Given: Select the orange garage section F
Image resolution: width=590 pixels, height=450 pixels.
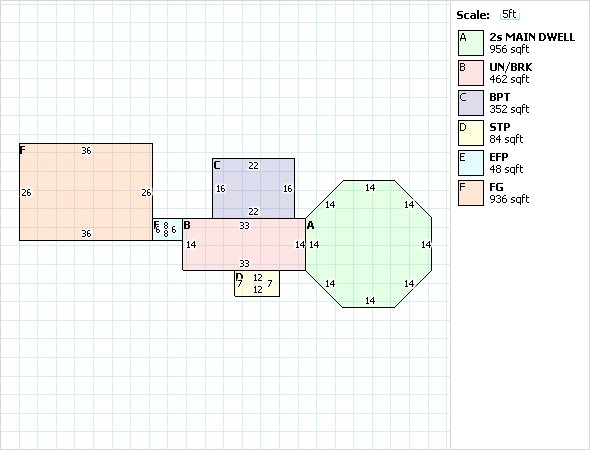Looking at the screenshot, I should (x=86, y=192).
